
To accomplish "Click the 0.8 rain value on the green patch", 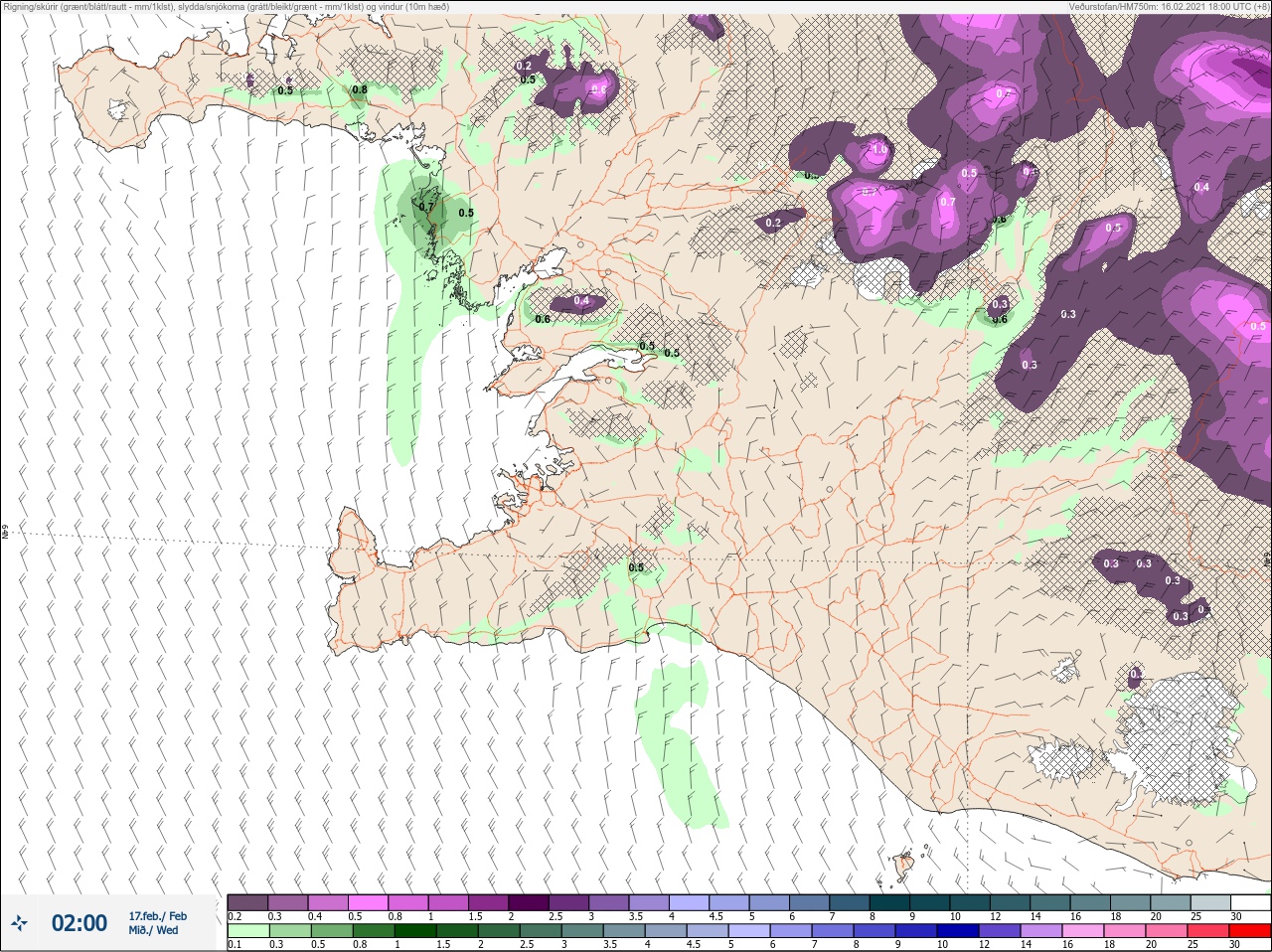I will point(360,89).
